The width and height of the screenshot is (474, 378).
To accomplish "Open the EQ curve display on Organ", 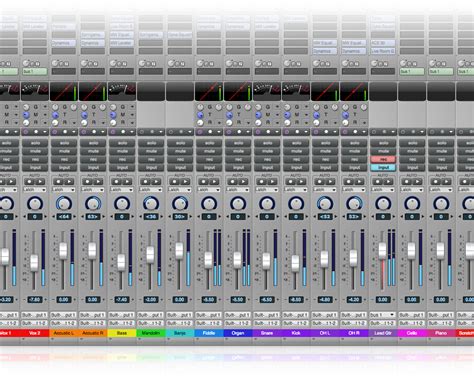I will pyautogui.click(x=238, y=91).
